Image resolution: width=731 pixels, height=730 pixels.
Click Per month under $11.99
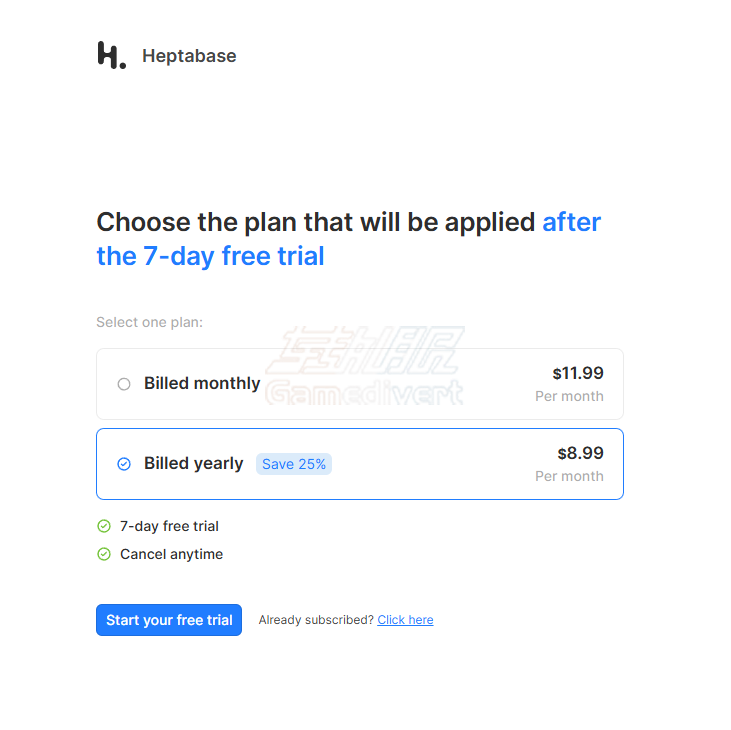coord(569,396)
